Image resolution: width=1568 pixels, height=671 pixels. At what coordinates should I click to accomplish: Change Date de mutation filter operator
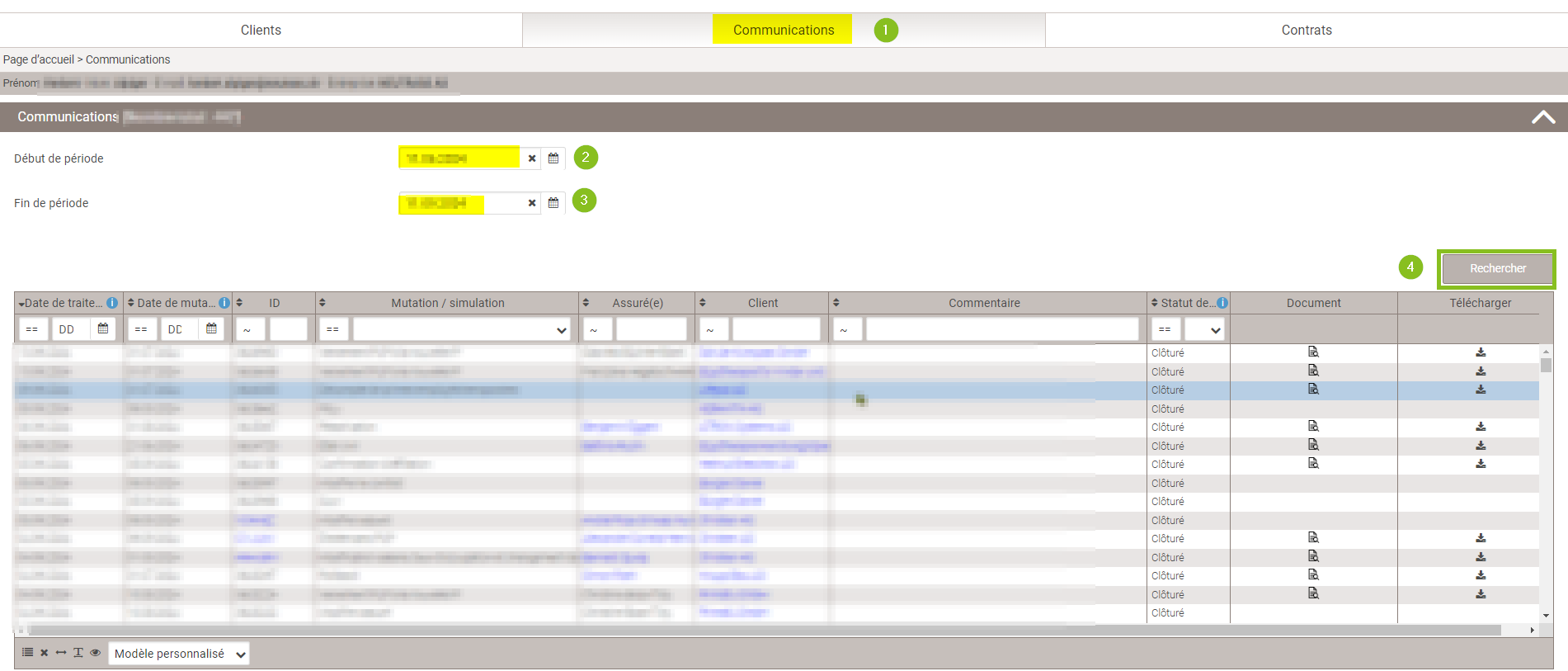[141, 329]
